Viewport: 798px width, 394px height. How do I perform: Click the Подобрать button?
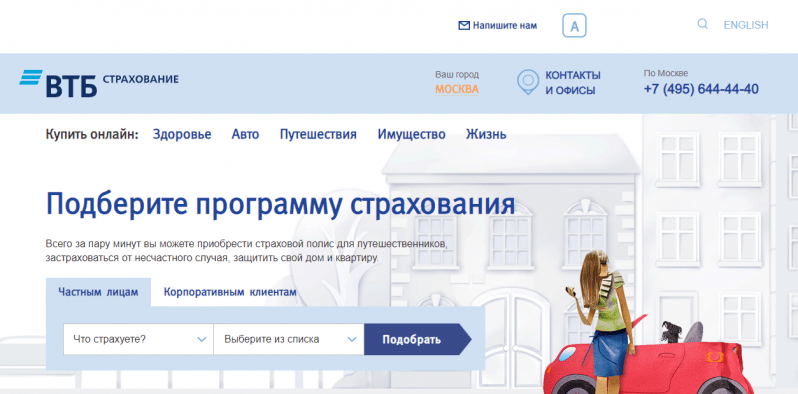tap(417, 339)
